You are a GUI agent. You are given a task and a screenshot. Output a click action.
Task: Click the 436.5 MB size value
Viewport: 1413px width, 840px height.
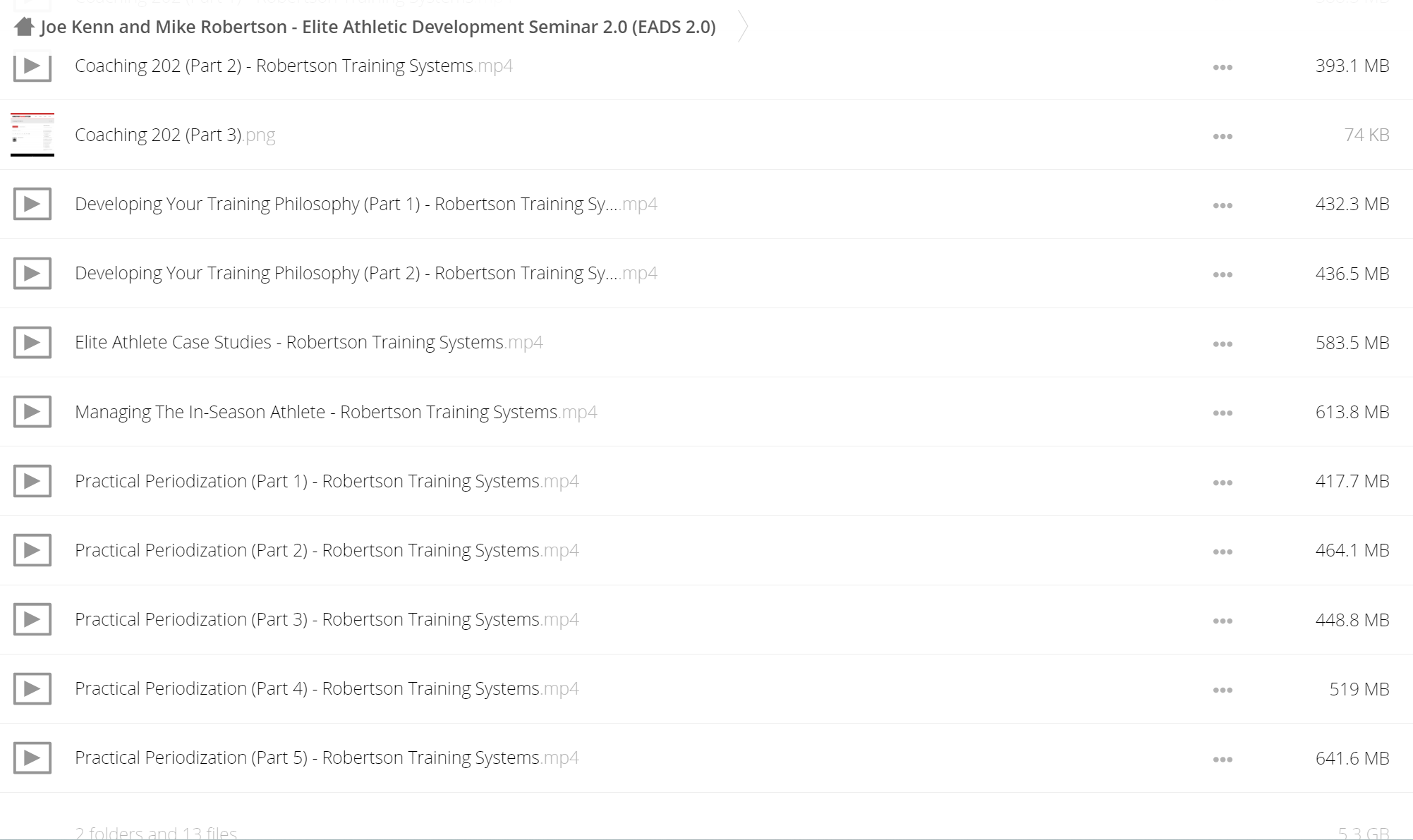click(1352, 274)
